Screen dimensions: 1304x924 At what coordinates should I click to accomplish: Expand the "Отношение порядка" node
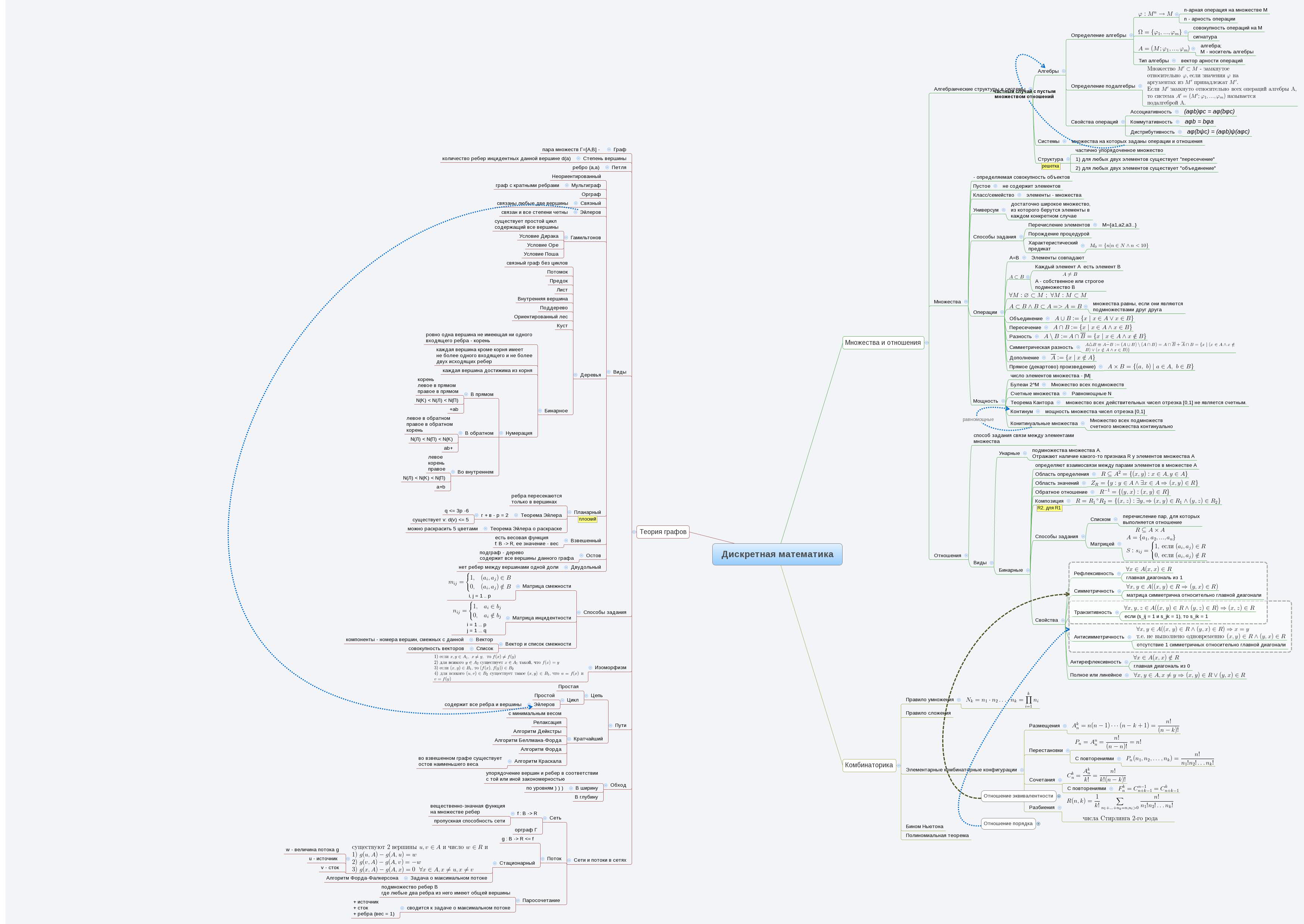[x=1039, y=823]
